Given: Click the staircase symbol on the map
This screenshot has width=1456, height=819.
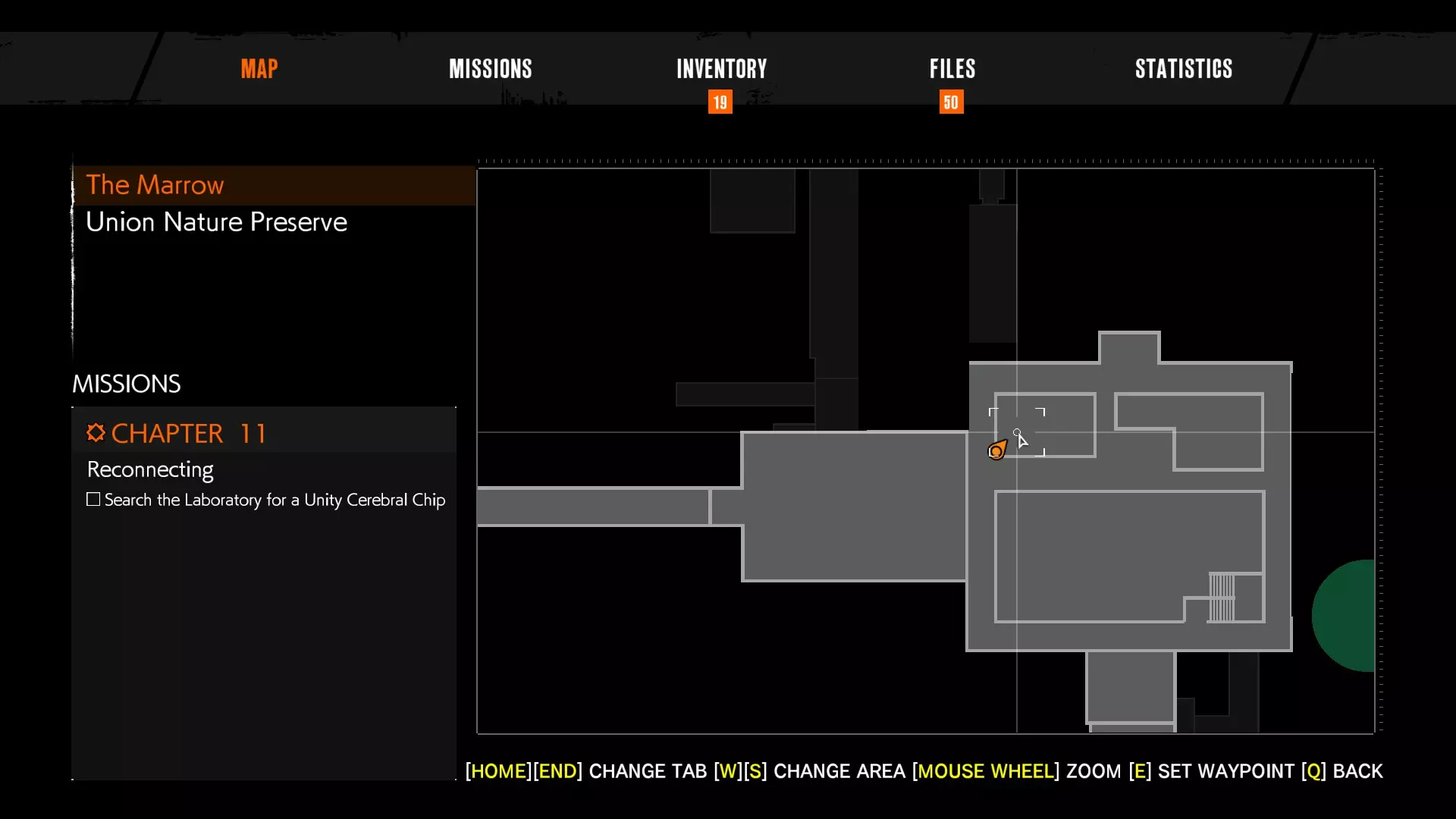Looking at the screenshot, I should click(x=1221, y=598).
